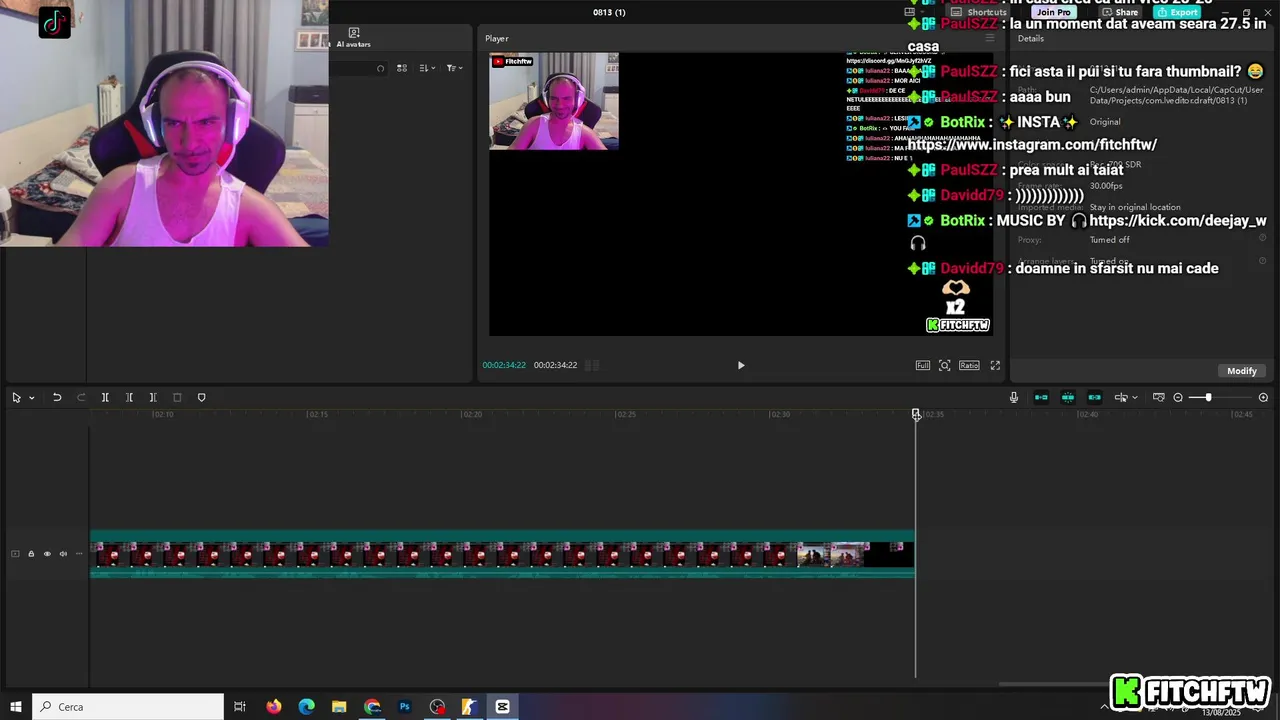Open Microsoft Edge from the taskbar
This screenshot has height=720, width=1280.
[x=307, y=707]
